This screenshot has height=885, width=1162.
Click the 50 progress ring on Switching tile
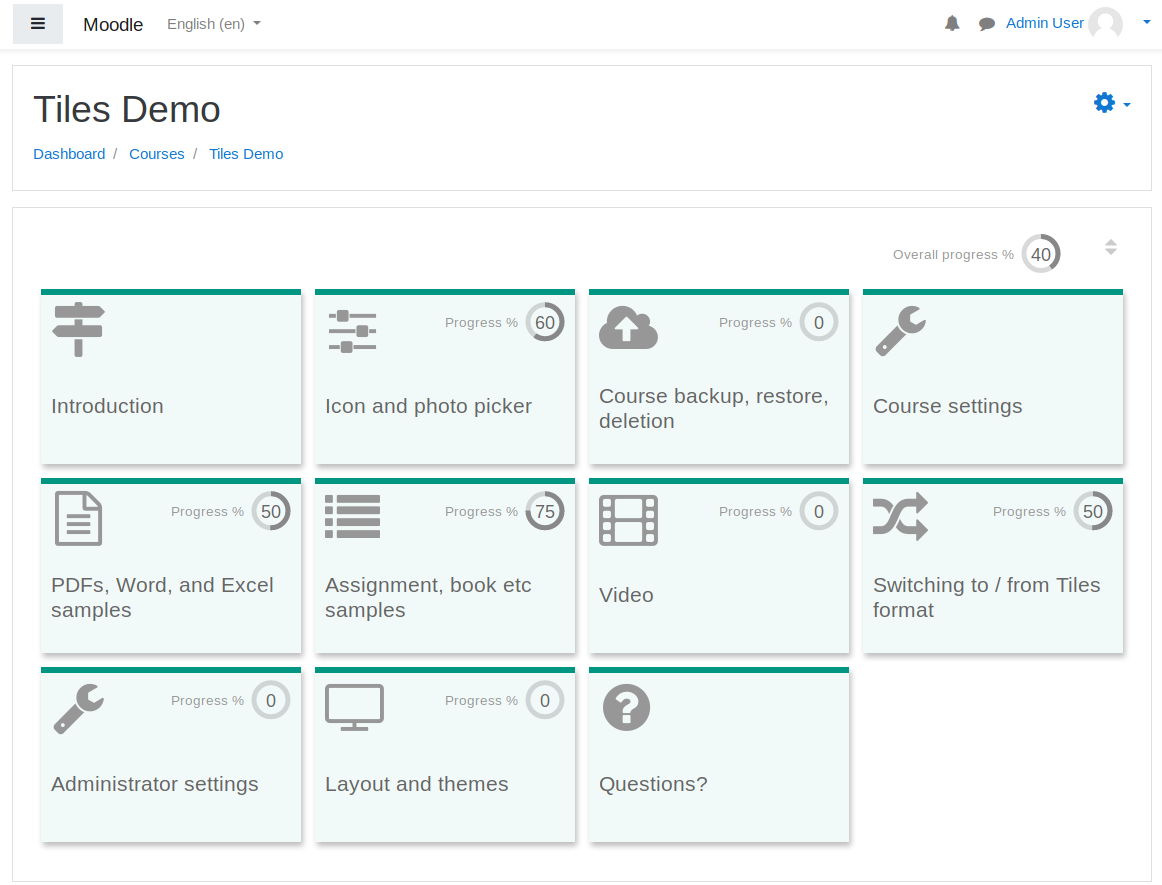(x=1093, y=511)
